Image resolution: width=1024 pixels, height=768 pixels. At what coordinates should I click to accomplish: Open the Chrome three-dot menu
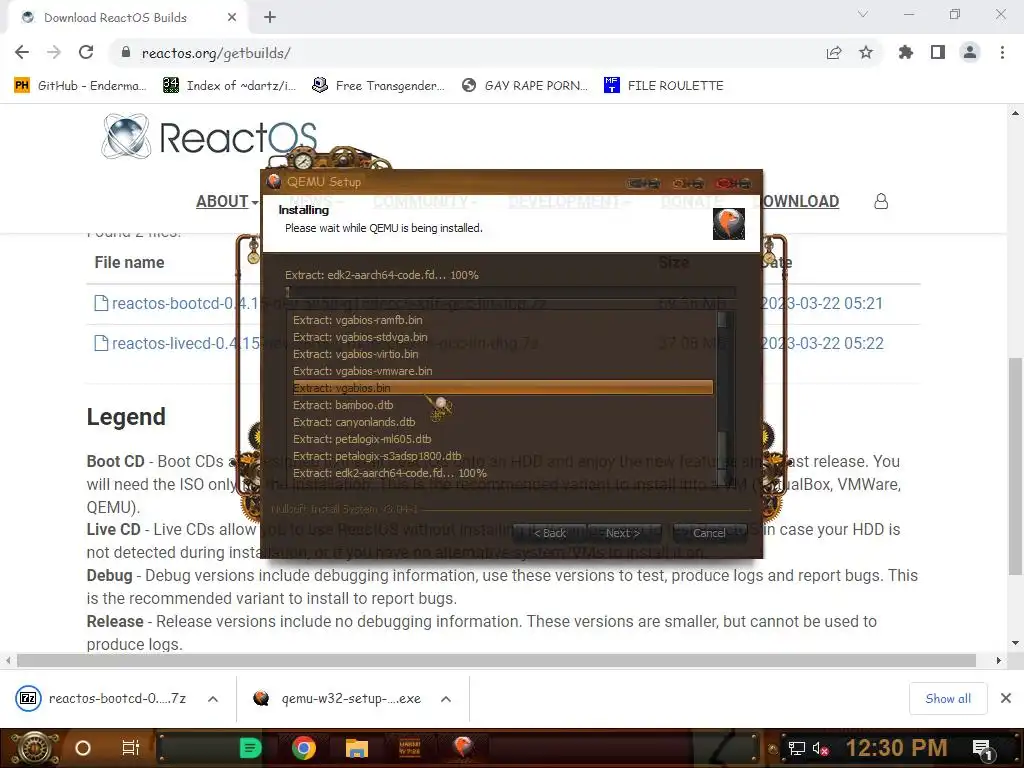coord(1002,52)
